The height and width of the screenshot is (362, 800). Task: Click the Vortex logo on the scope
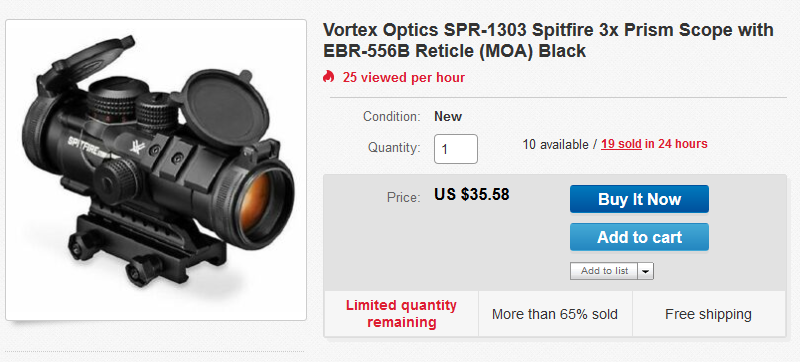[x=137, y=147]
